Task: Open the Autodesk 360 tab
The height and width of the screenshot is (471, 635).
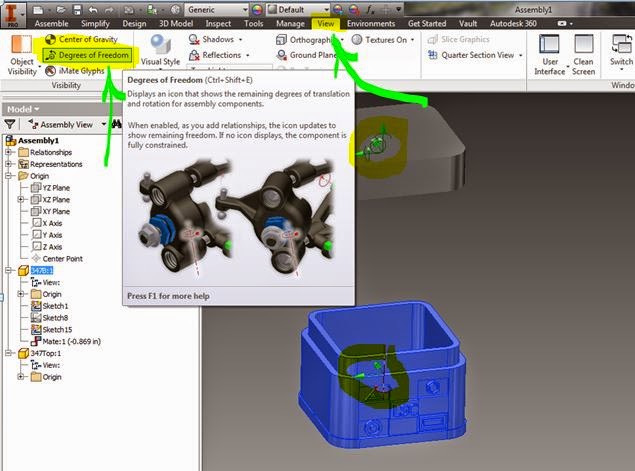Action: tap(513, 23)
